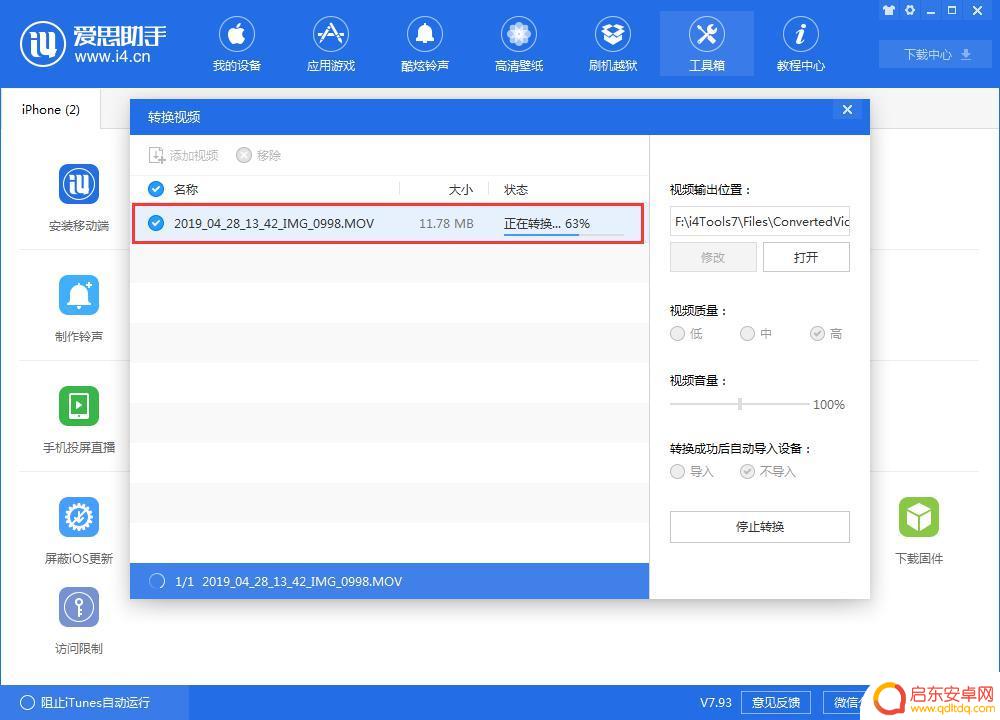Sort by the 大小 column header
This screenshot has height=720, width=1000.
click(460, 189)
